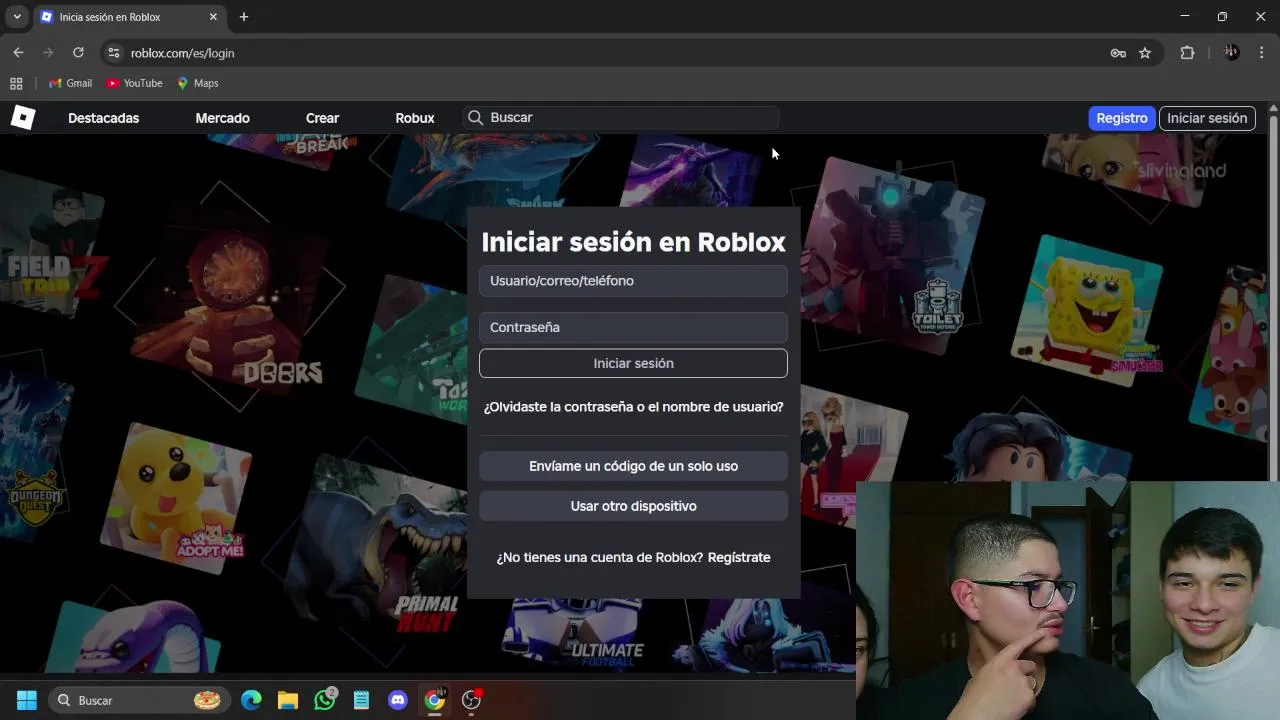Click the Regístrate link

pos(739,557)
